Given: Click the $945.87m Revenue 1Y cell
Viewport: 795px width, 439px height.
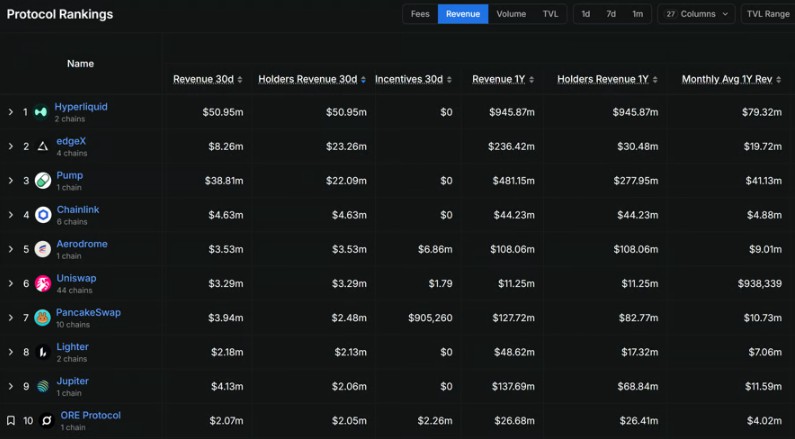Looking at the screenshot, I should coord(512,112).
